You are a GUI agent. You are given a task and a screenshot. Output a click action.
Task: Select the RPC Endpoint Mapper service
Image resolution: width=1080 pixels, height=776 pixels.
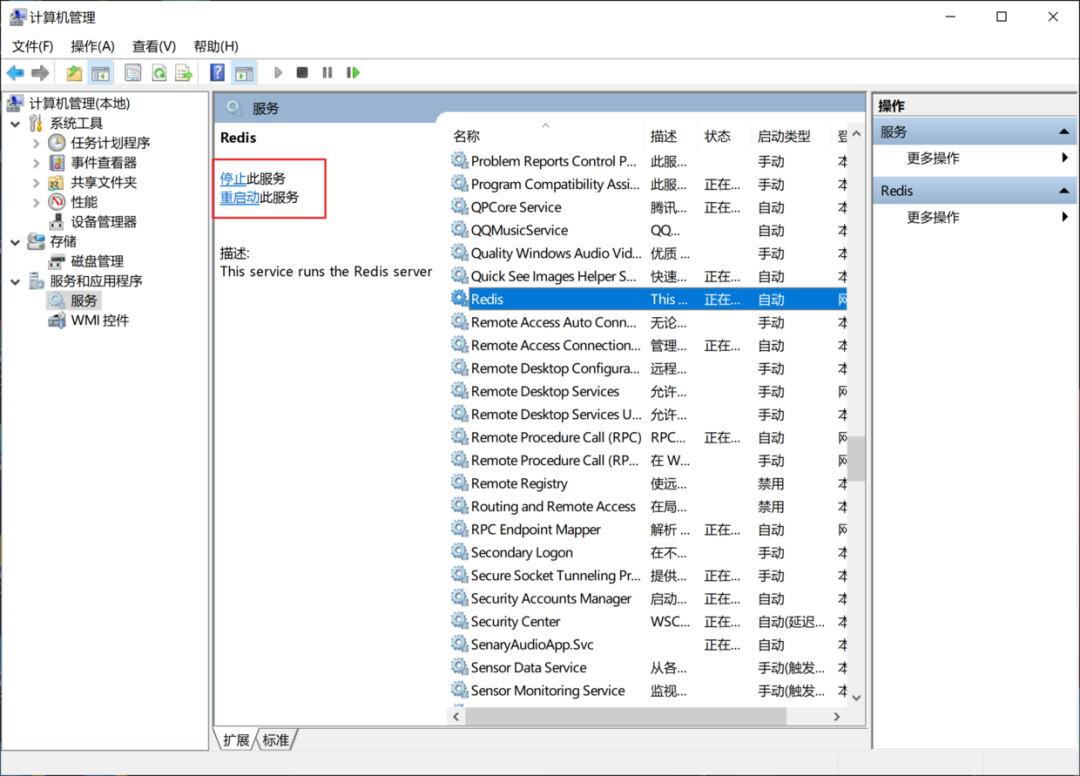tap(648, 529)
